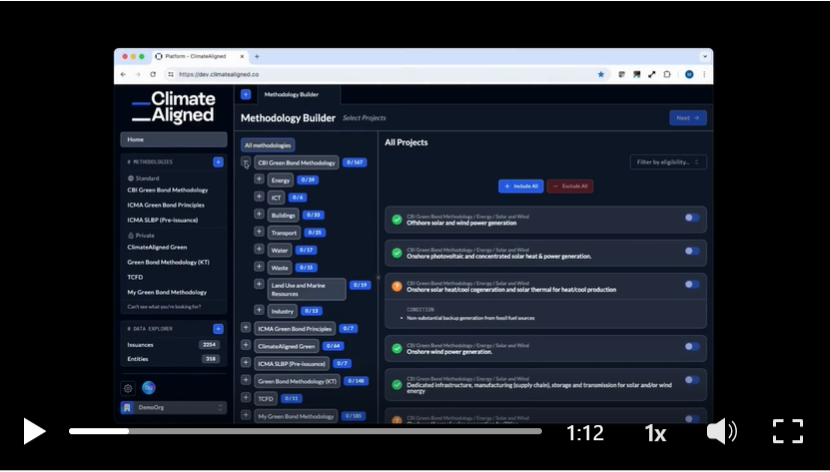Expand Land Use and Marine Resources category
Screen dimensions: 830x472
[259, 284]
